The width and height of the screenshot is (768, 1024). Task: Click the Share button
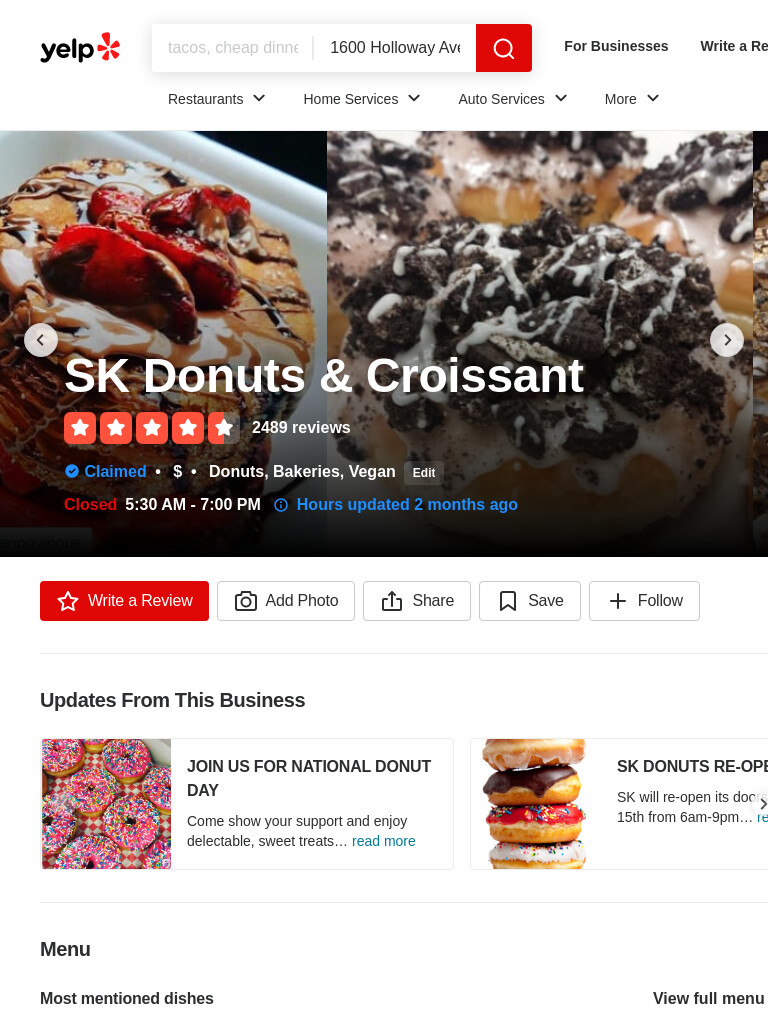pyautogui.click(x=417, y=601)
